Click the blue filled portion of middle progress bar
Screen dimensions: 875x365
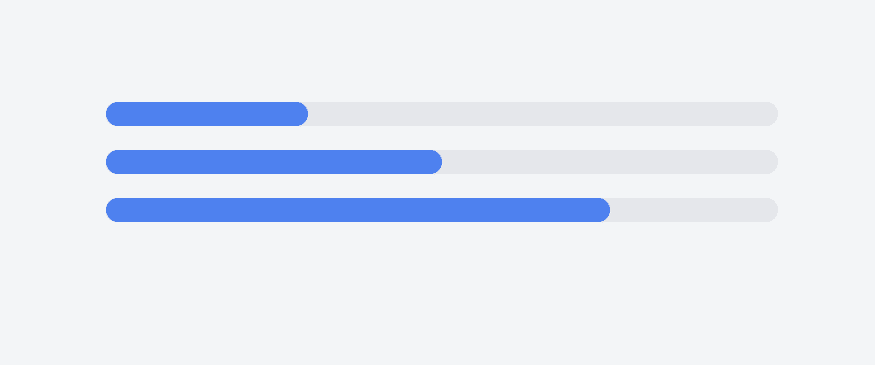(x=273, y=162)
